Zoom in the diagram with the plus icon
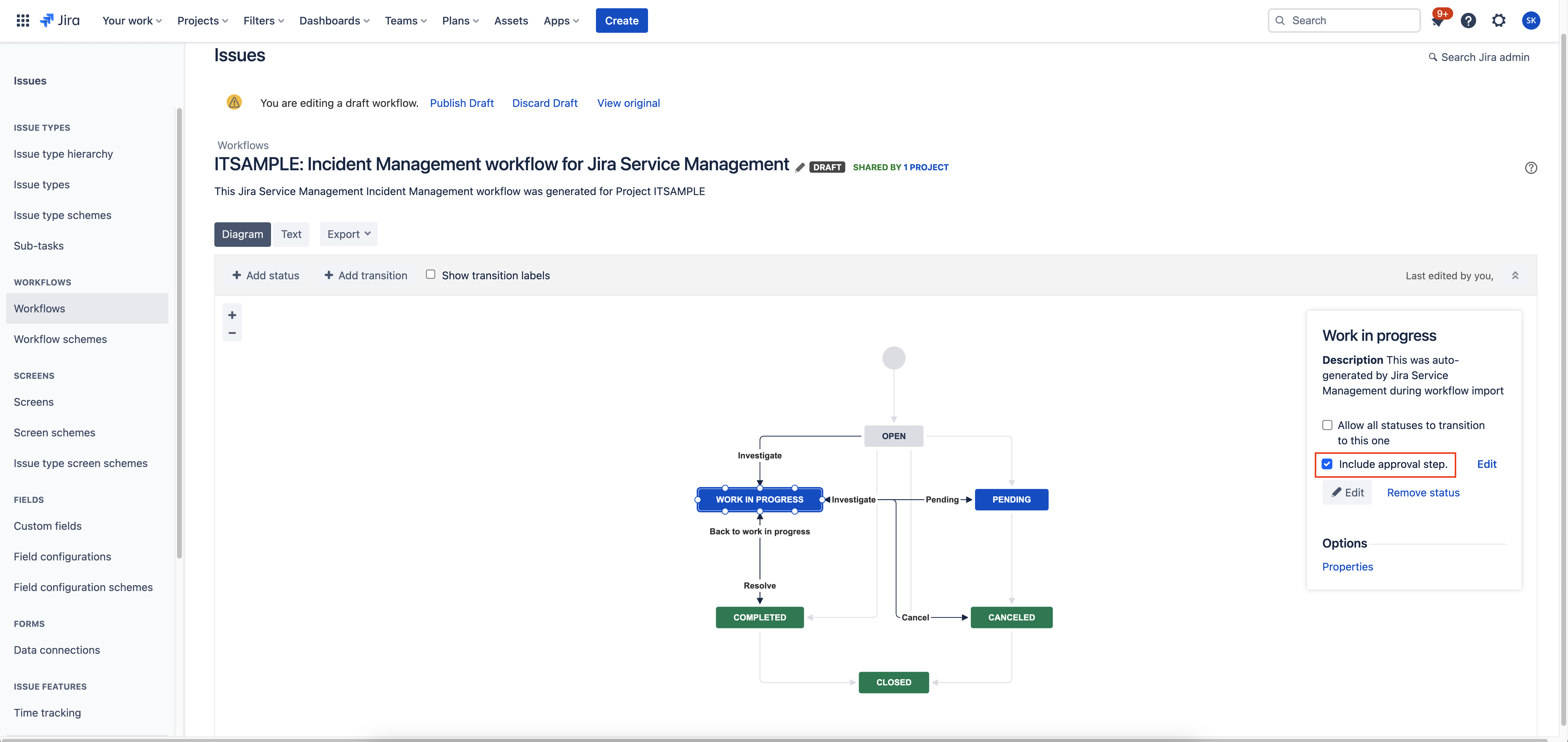Image resolution: width=1568 pixels, height=742 pixels. (x=232, y=315)
